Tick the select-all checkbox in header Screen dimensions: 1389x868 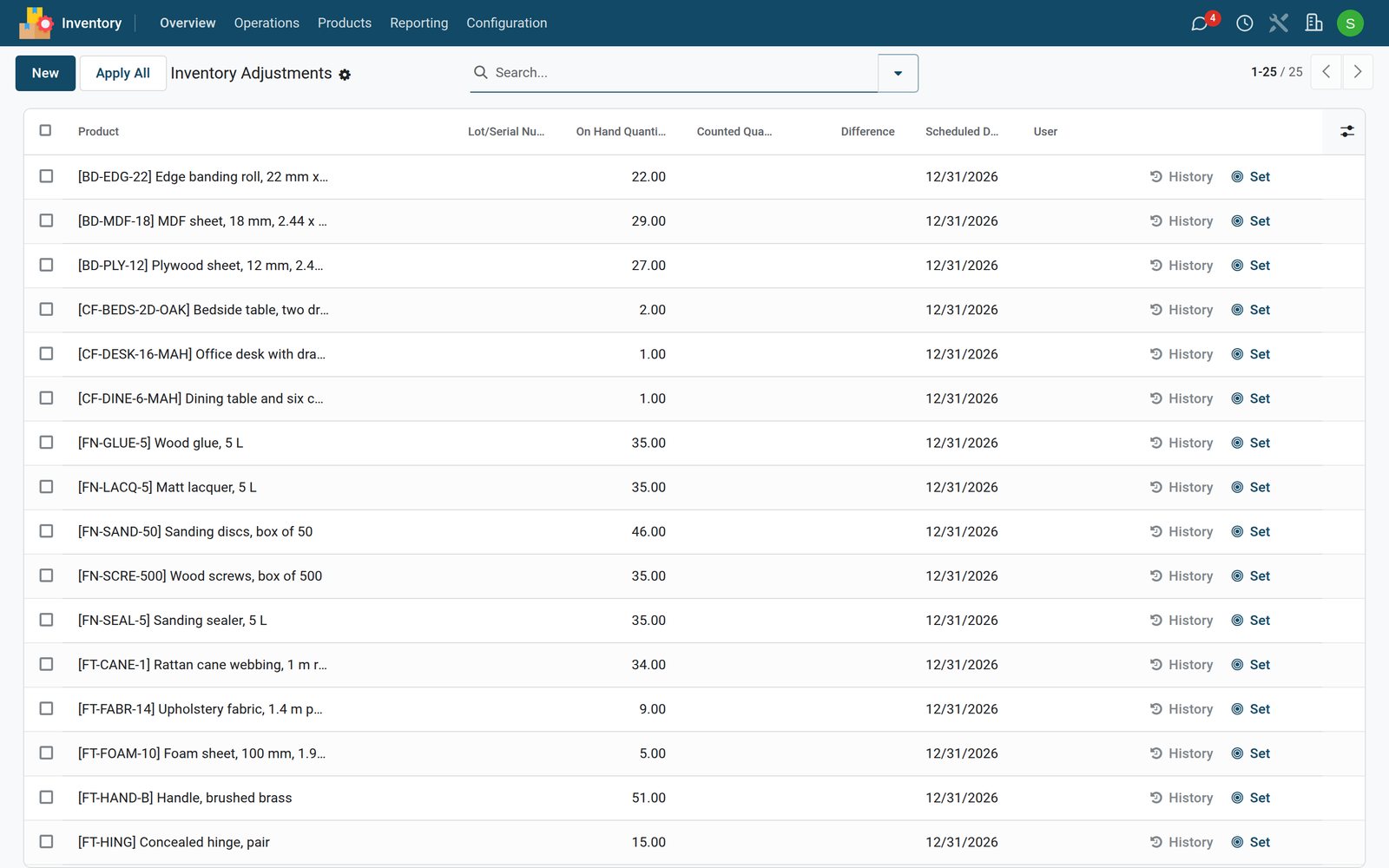(x=46, y=130)
